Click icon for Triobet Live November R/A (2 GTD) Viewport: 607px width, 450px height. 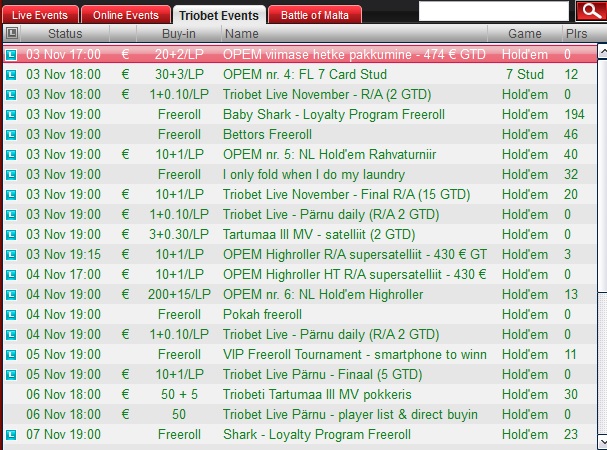[11, 94]
